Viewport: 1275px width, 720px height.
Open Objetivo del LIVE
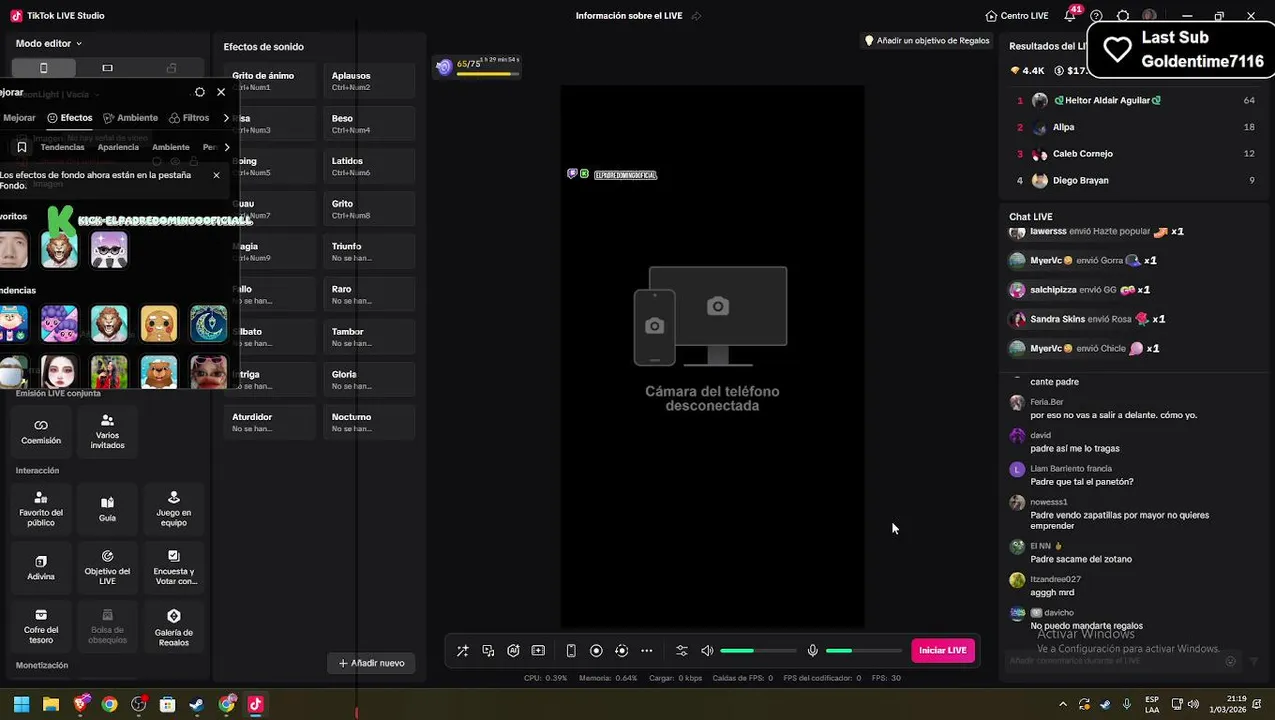tap(107, 568)
